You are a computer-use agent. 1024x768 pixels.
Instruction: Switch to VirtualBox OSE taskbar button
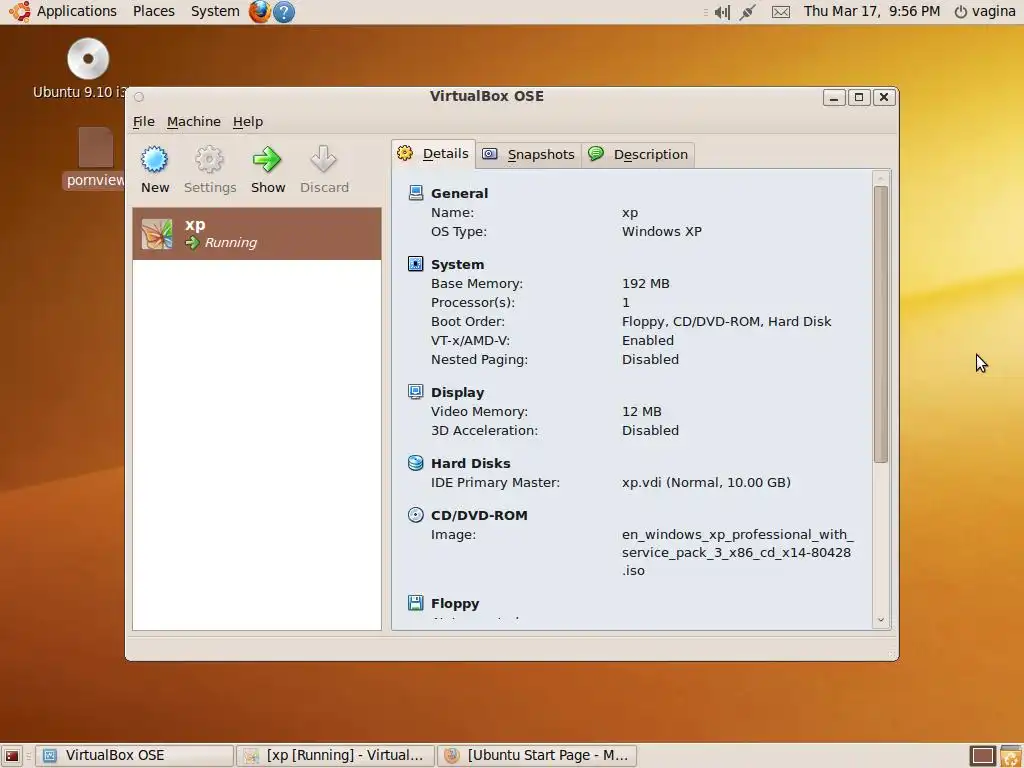tap(135, 756)
